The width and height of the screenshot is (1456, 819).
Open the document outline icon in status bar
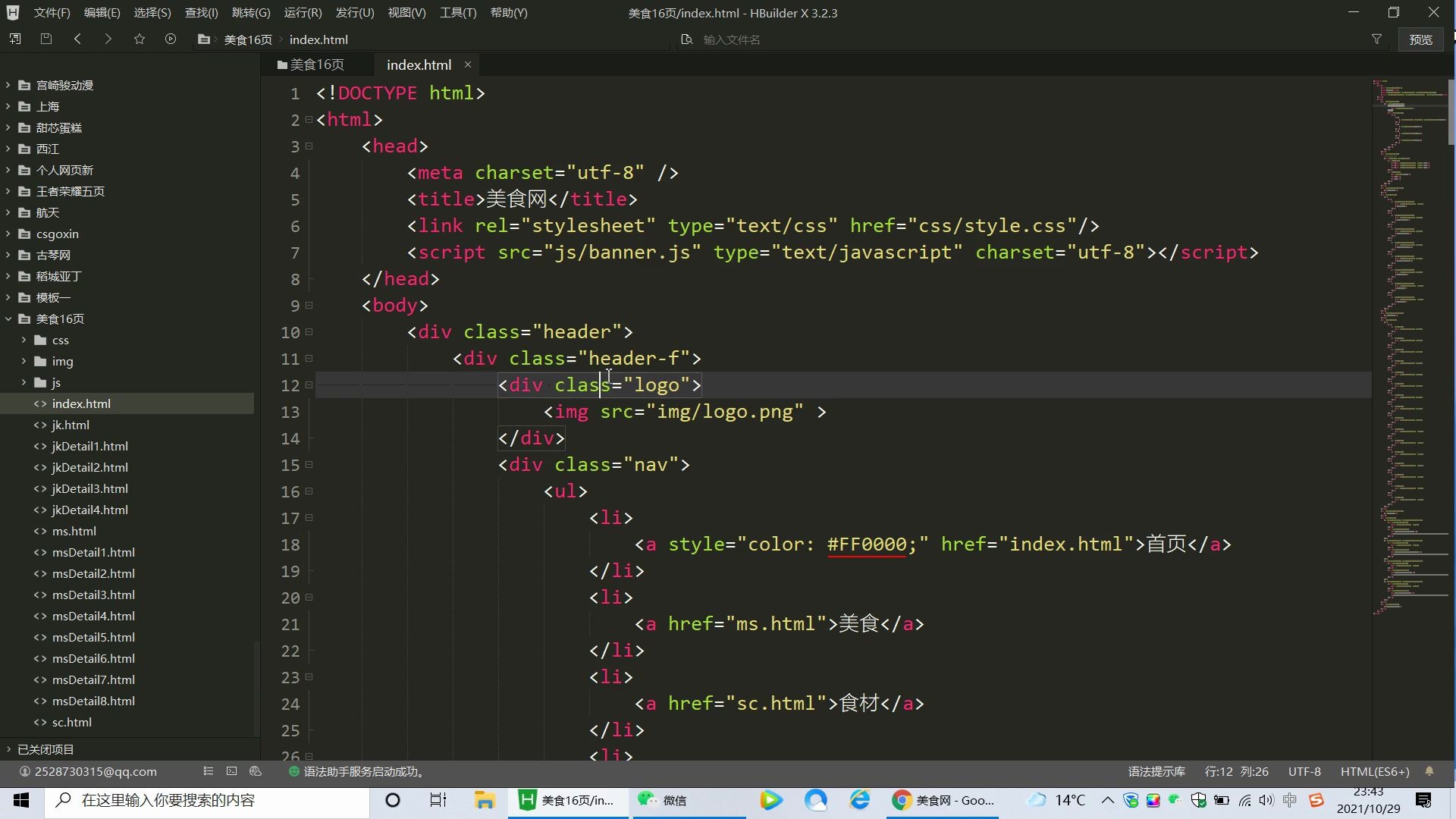[208, 771]
